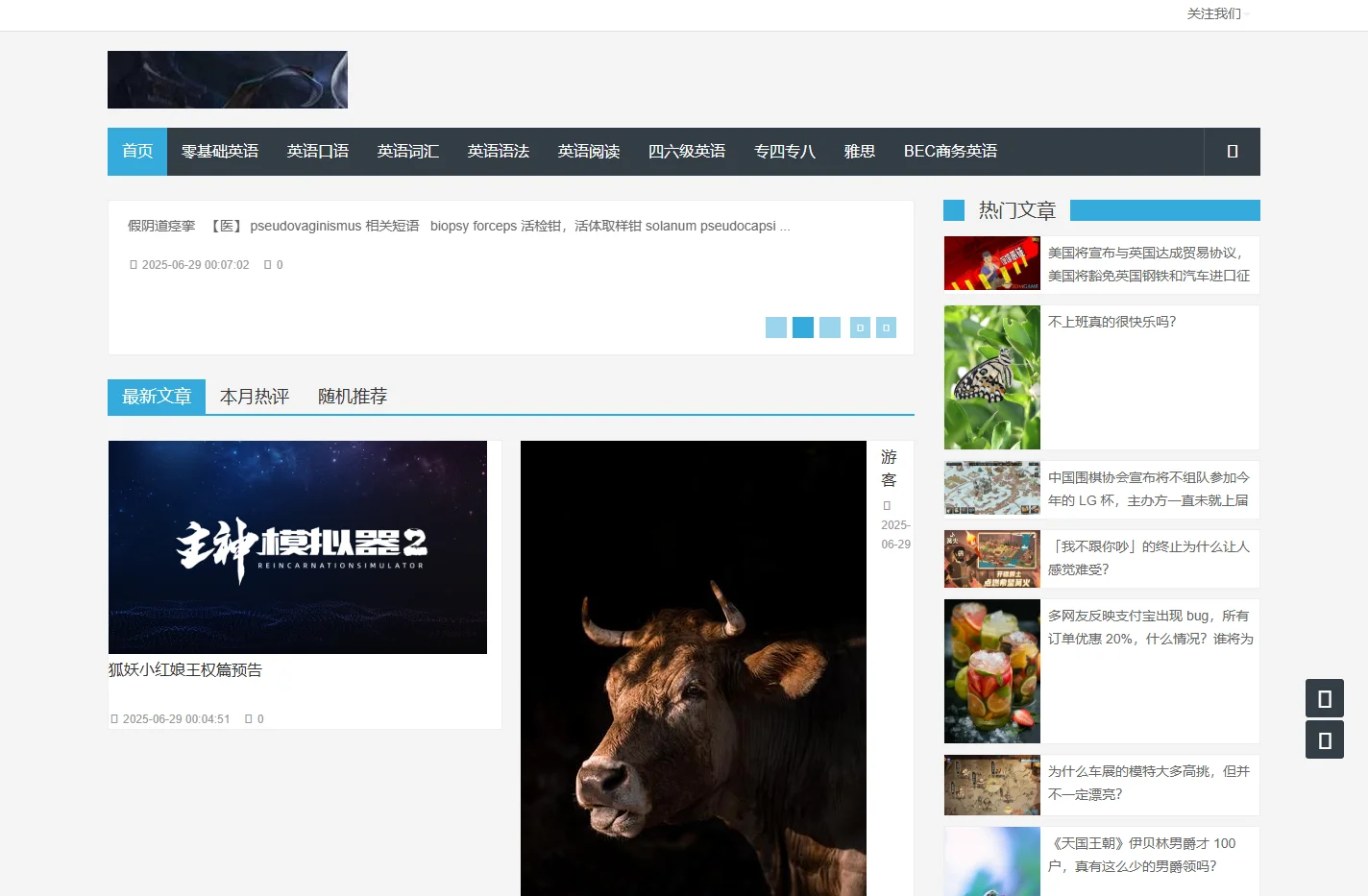Image resolution: width=1368 pixels, height=896 pixels.
Task: Open the 四六级英语 menu item
Action: [x=687, y=152]
